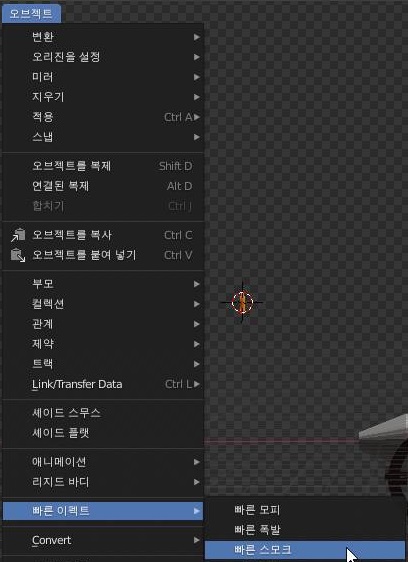Select the 빠른 이펙트 menu entry

(103, 511)
